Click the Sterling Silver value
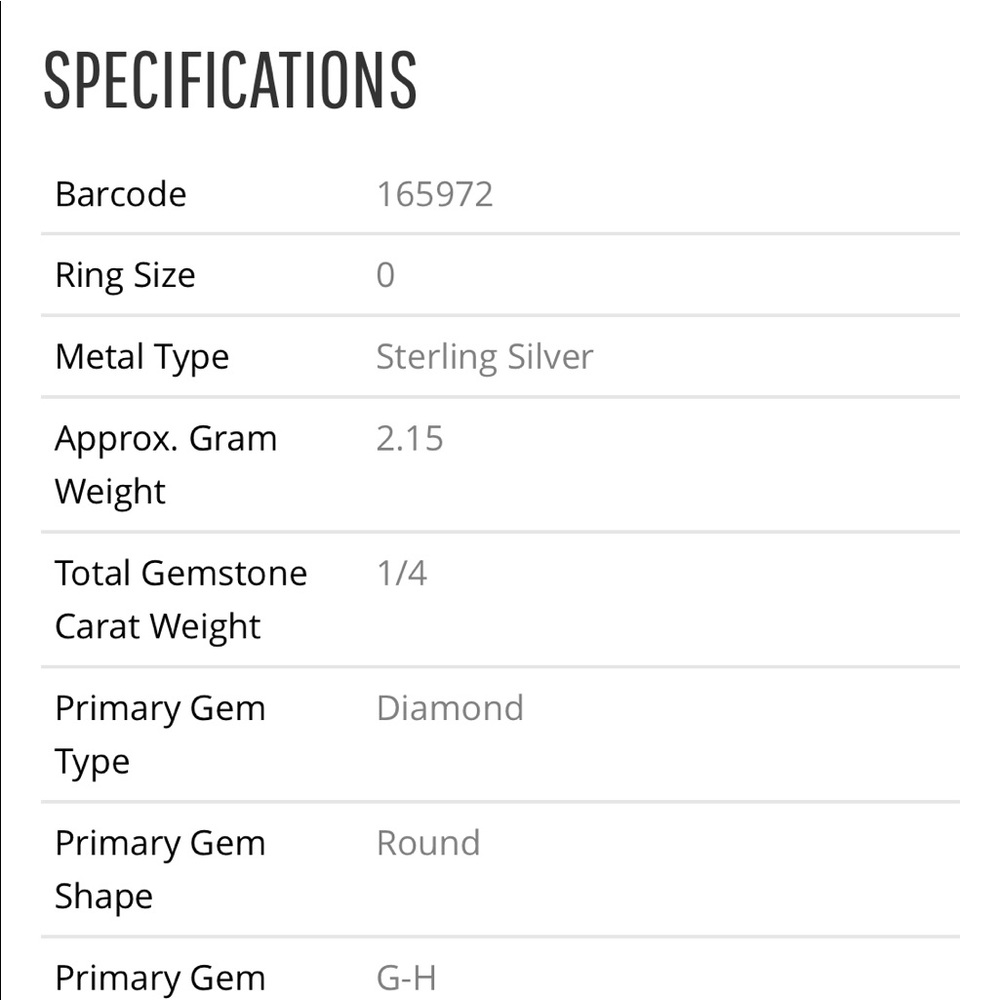The height and width of the screenshot is (1000, 1000). [x=484, y=357]
